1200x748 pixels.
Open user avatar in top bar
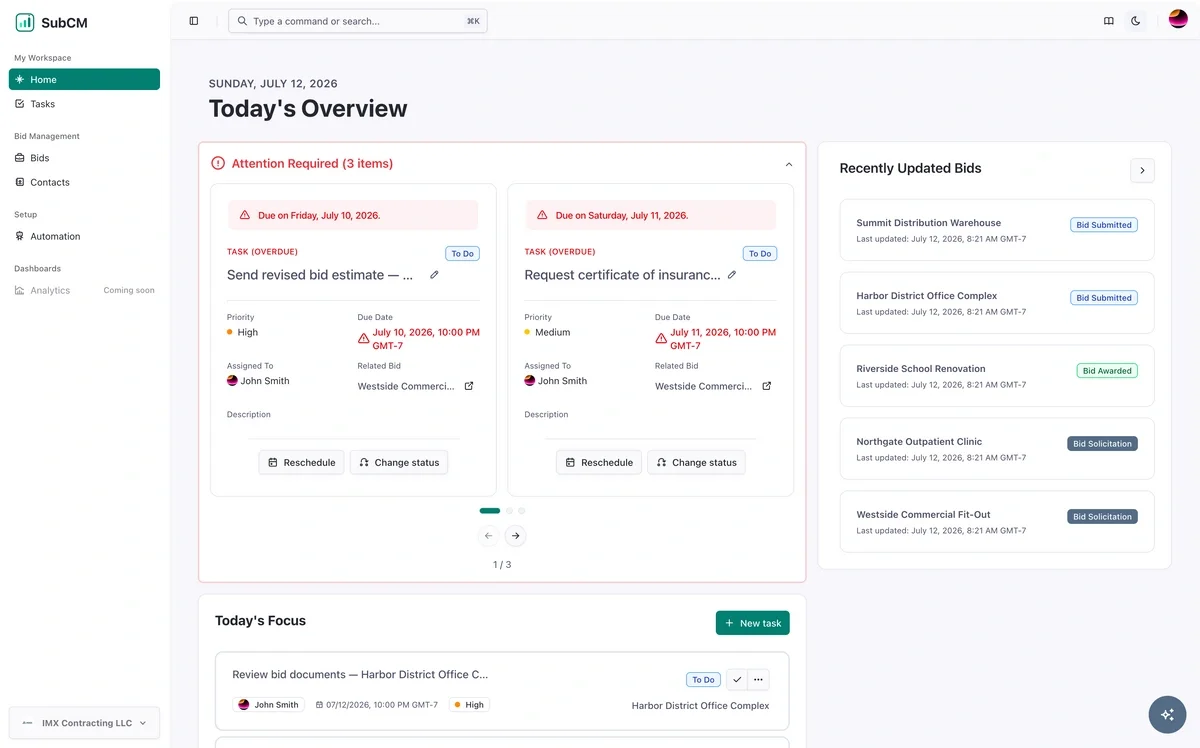click(x=1178, y=20)
